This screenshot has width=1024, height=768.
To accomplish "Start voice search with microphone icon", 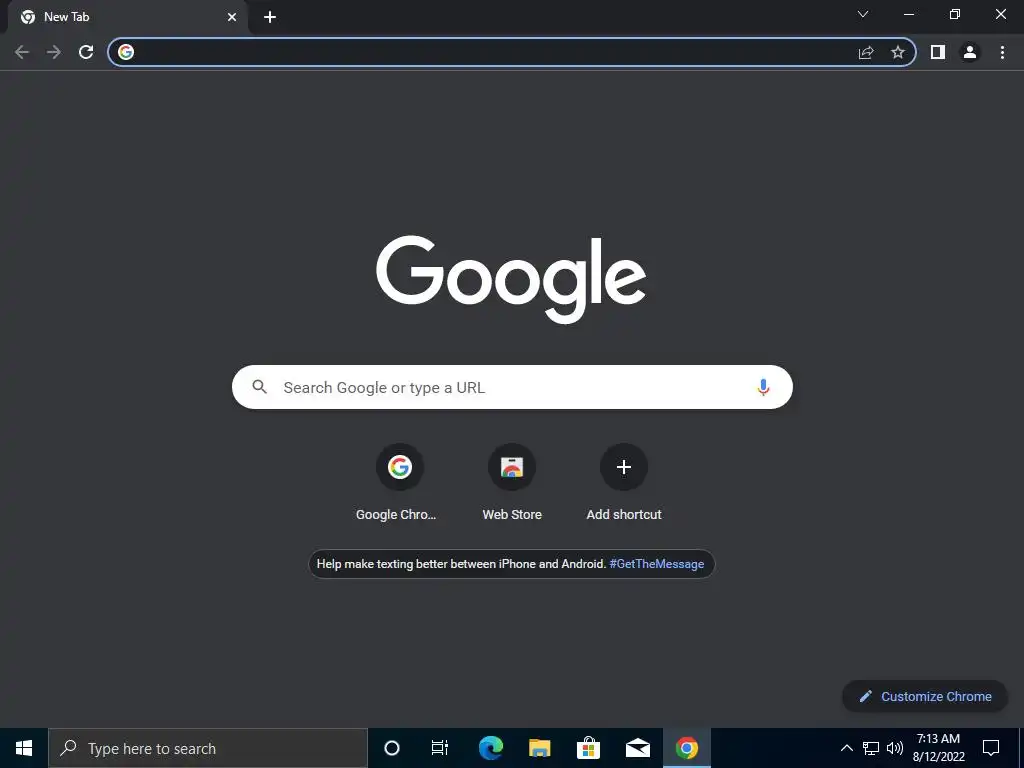I will pyautogui.click(x=763, y=387).
